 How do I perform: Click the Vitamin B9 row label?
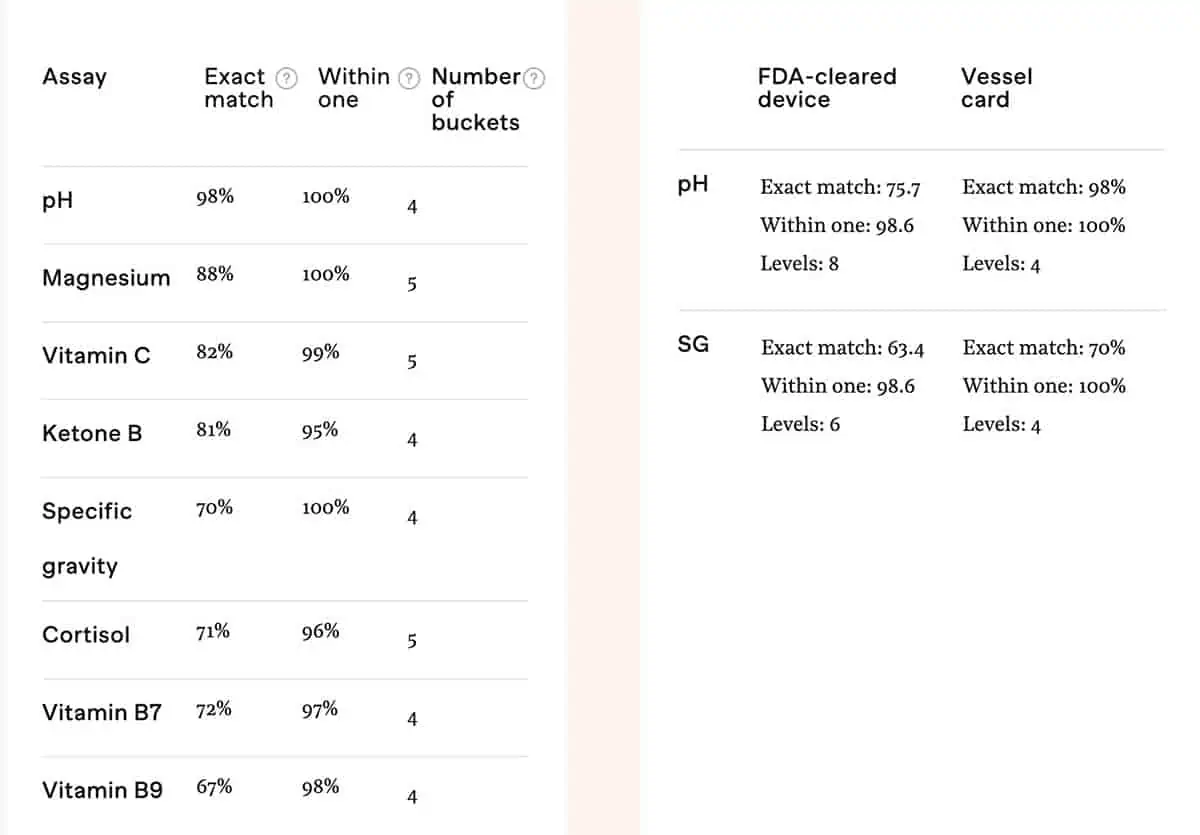point(102,790)
